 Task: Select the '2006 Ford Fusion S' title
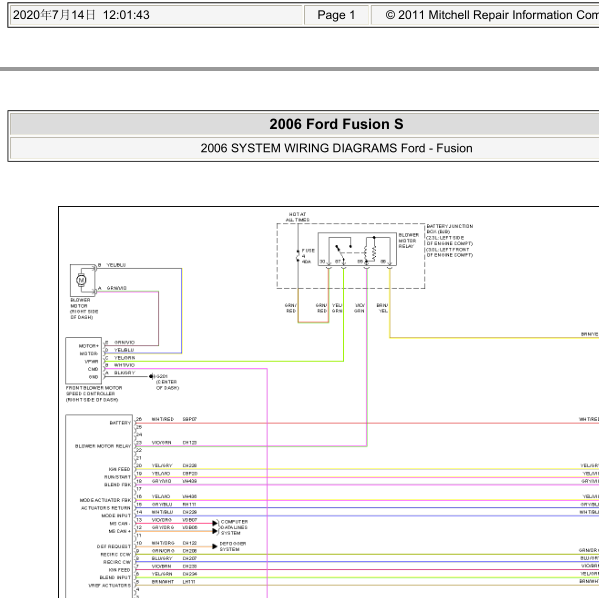336,124
